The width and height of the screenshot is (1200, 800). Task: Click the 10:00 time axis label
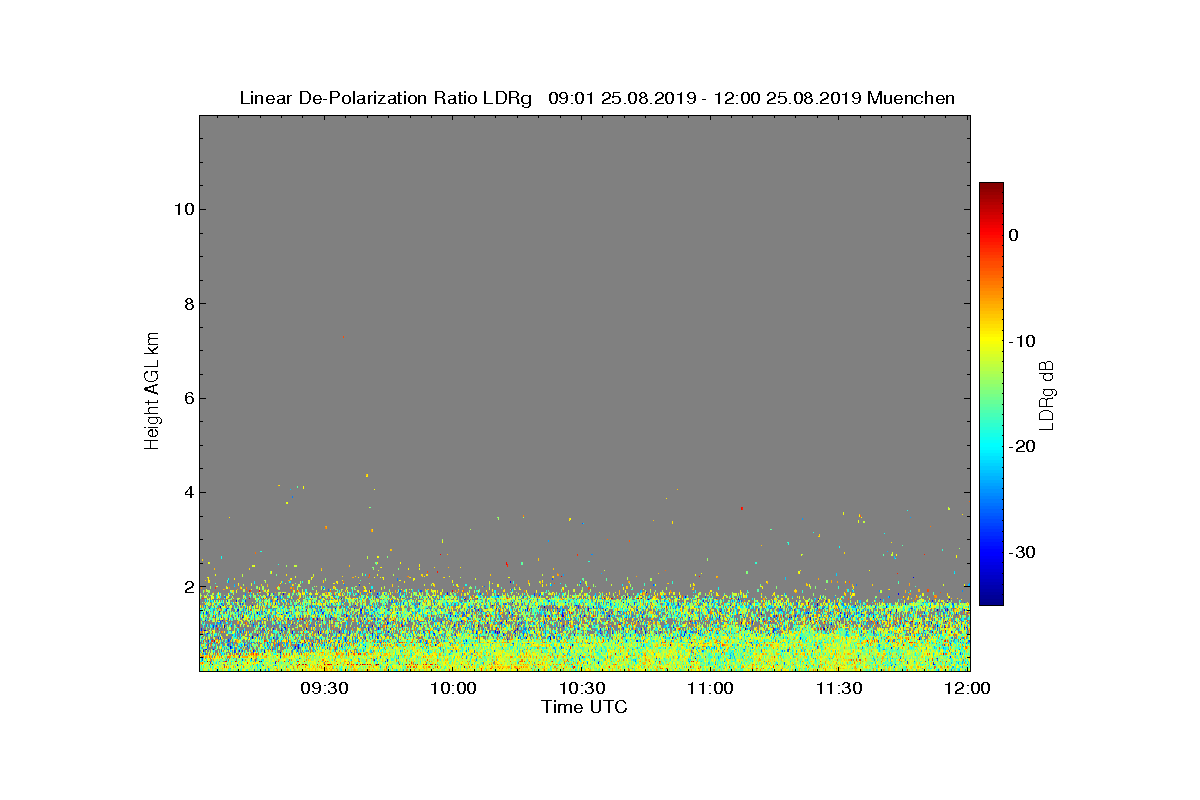(454, 688)
